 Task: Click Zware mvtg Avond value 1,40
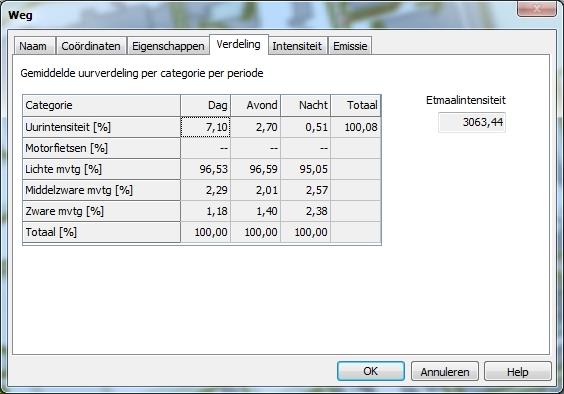pos(256,211)
